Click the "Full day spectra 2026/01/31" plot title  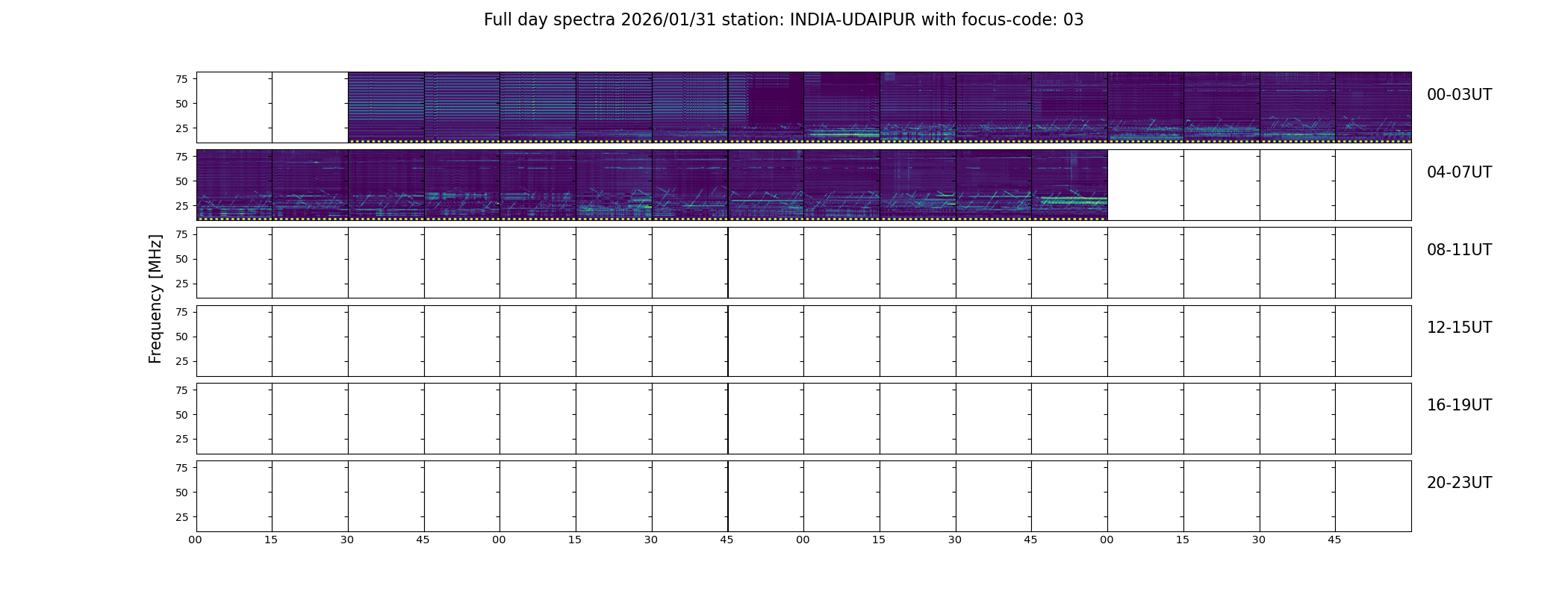783,20
